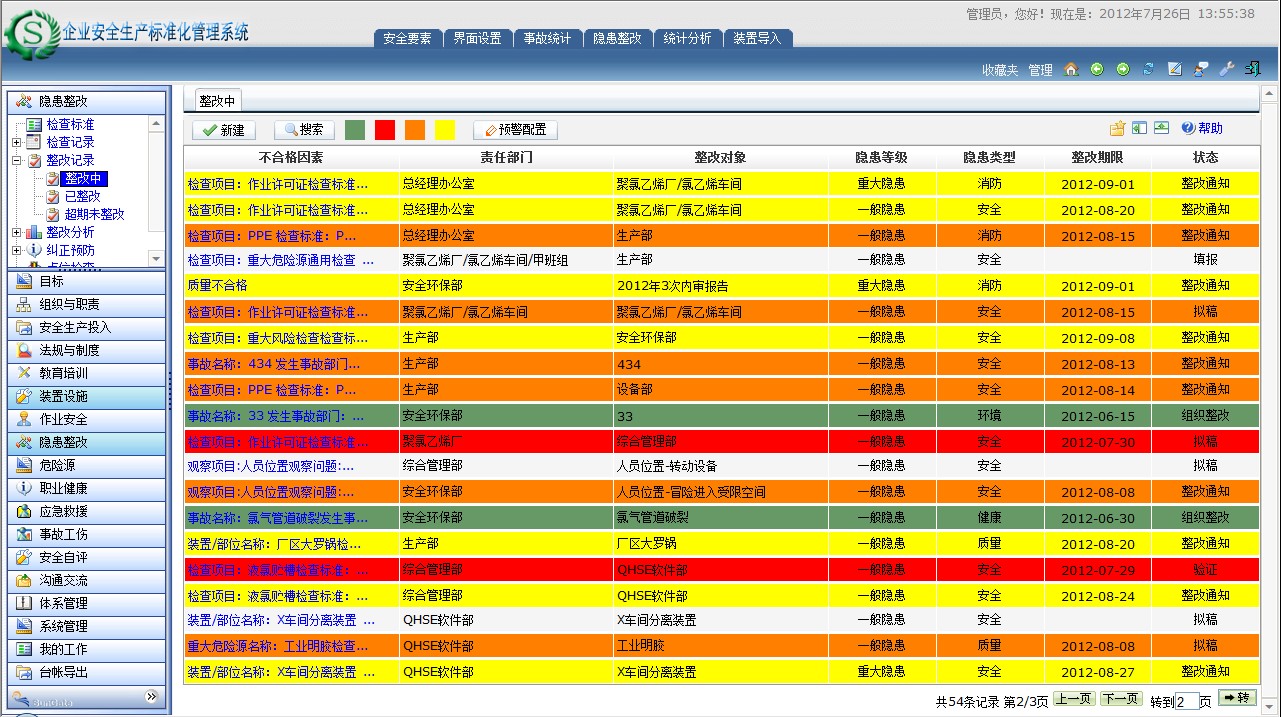This screenshot has height=717, width=1281.
Task: Click the page number input field
Action: 1186,702
